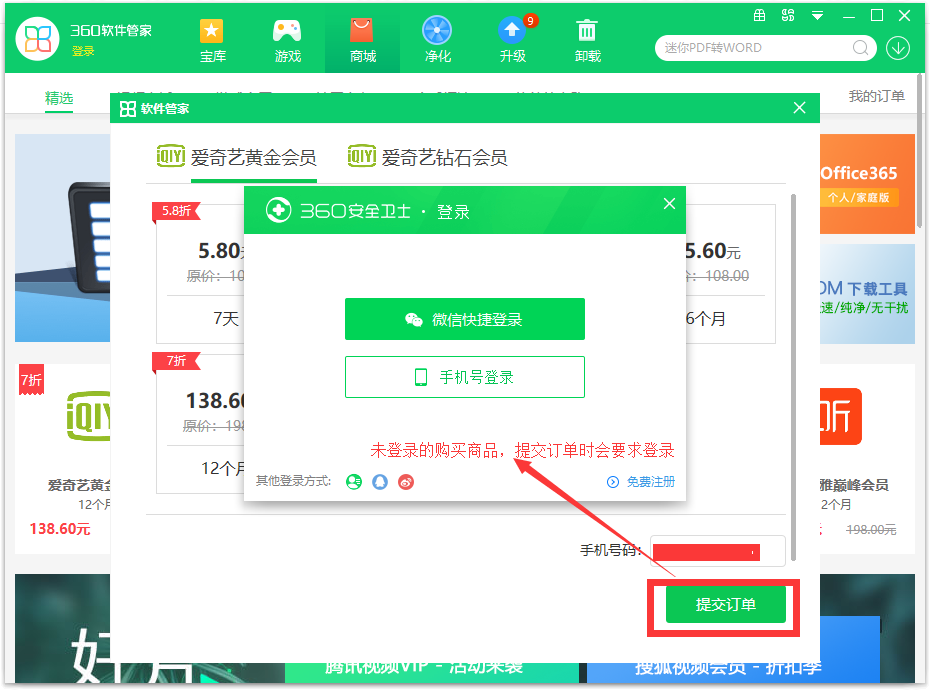
Task: Close the 软件管家 purchase dialog
Action: pos(800,107)
